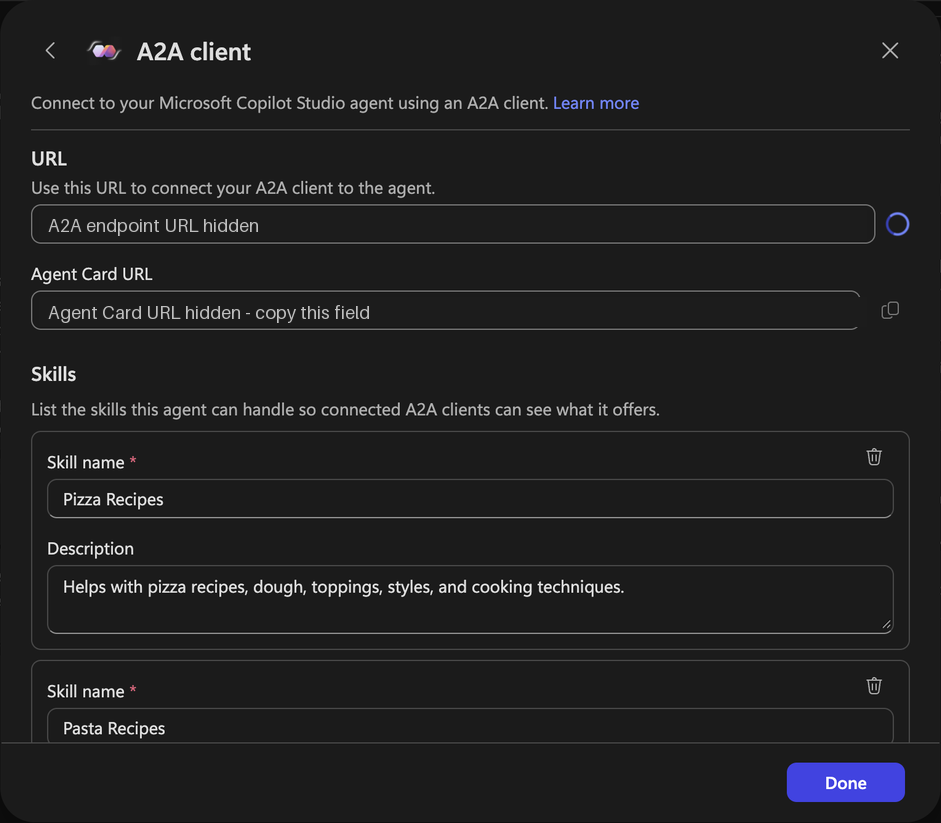This screenshot has height=823, width=941.
Task: Open the Learn more link
Action: point(595,103)
